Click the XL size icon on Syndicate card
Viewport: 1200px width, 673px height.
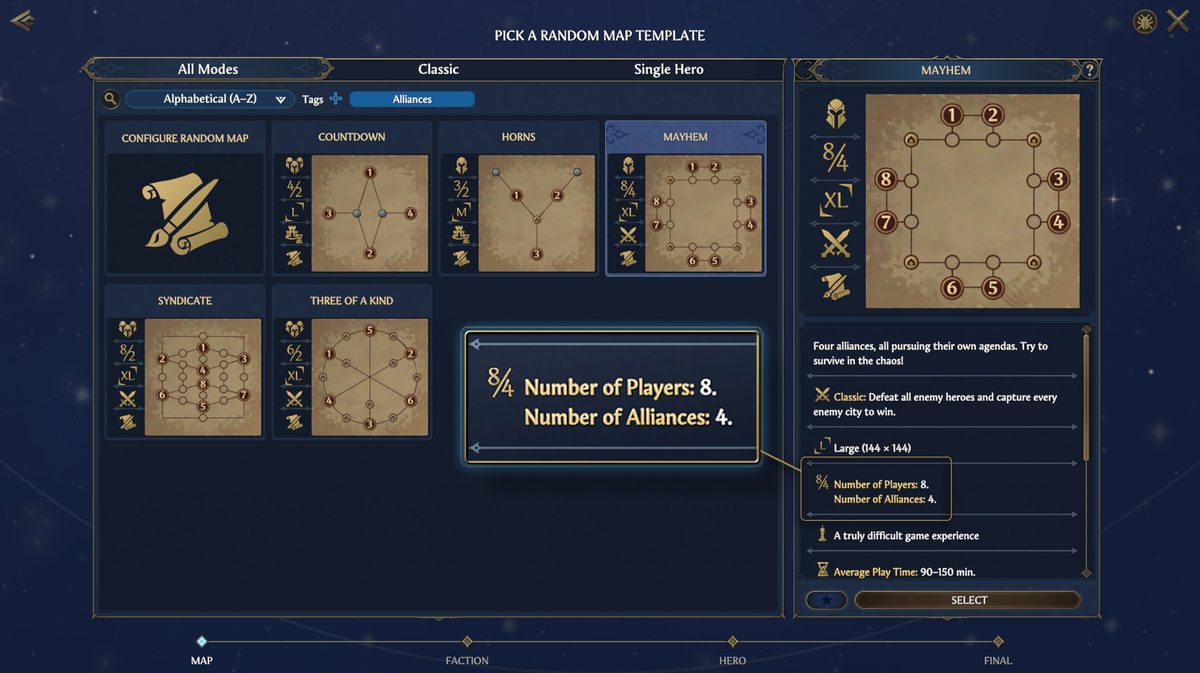pyautogui.click(x=127, y=376)
